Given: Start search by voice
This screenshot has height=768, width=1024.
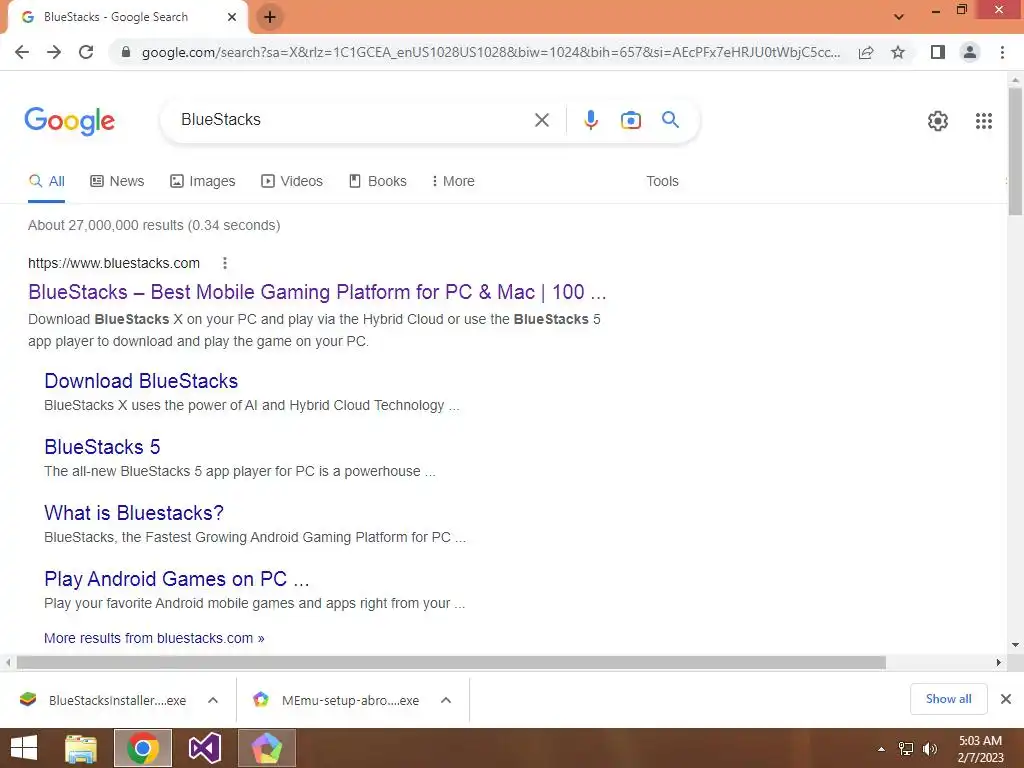Looking at the screenshot, I should (590, 120).
